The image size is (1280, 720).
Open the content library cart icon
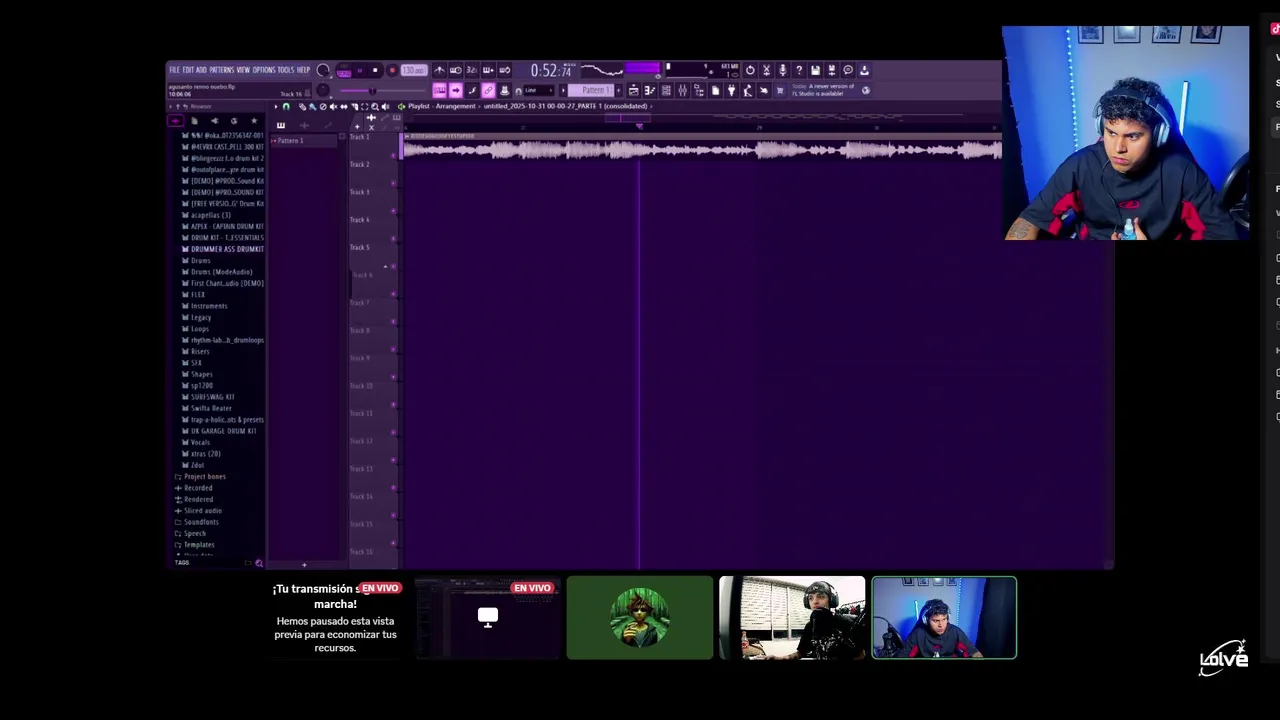click(780, 91)
